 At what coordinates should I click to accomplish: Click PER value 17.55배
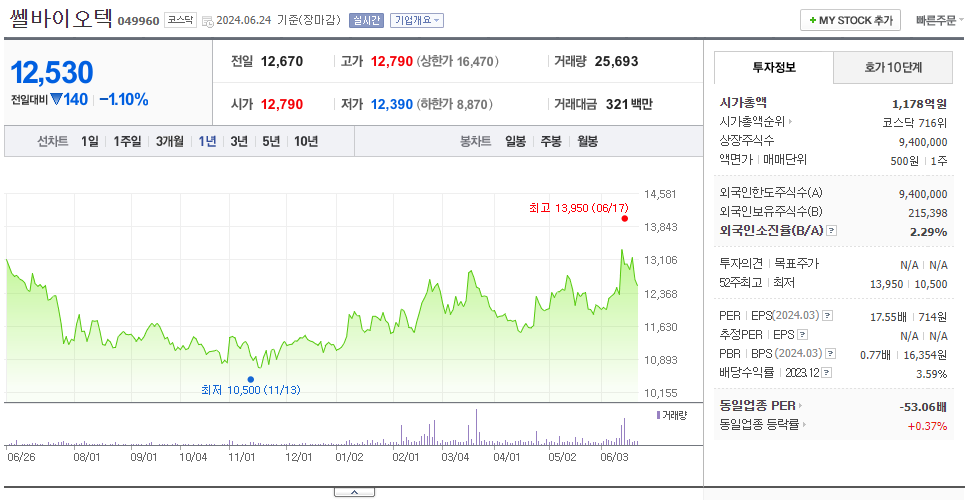(888, 317)
